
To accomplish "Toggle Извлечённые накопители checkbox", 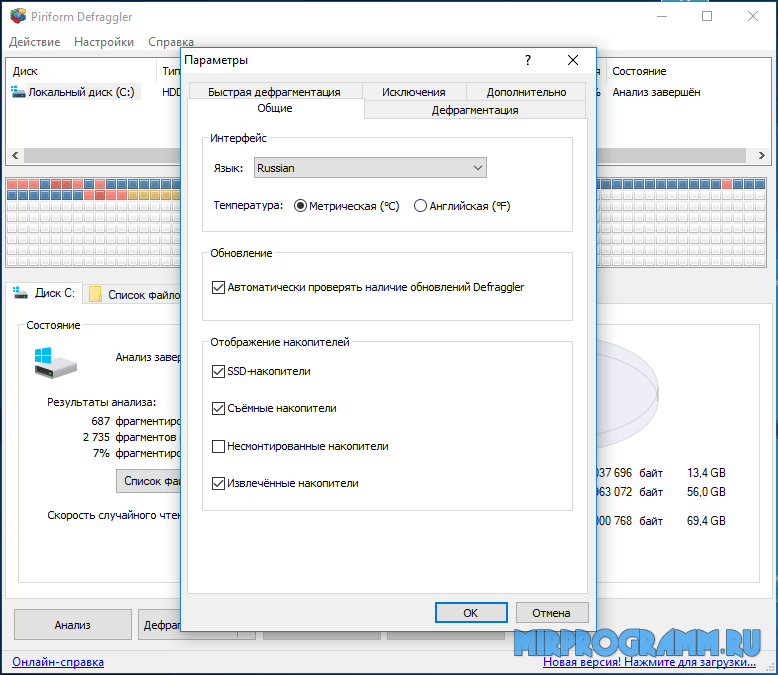I will tap(285, 483).
